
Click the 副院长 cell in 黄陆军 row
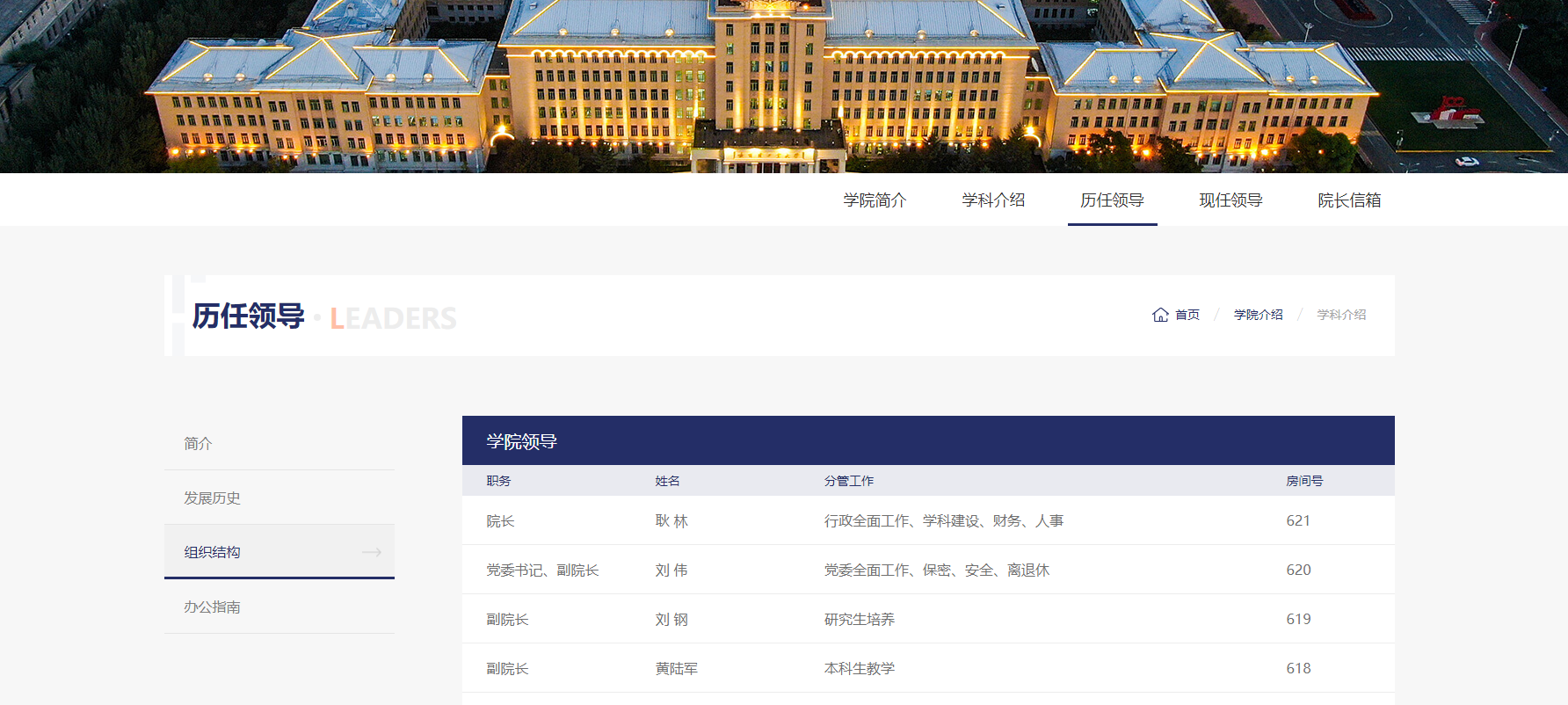[x=507, y=669]
